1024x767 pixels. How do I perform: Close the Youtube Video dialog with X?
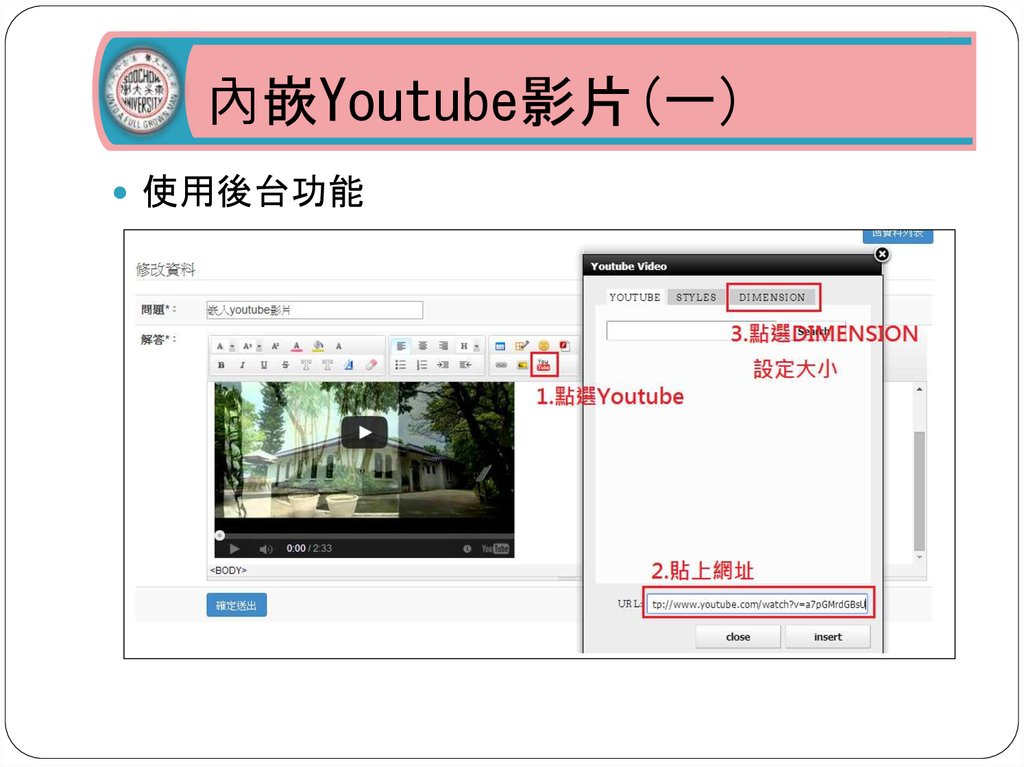pos(882,254)
